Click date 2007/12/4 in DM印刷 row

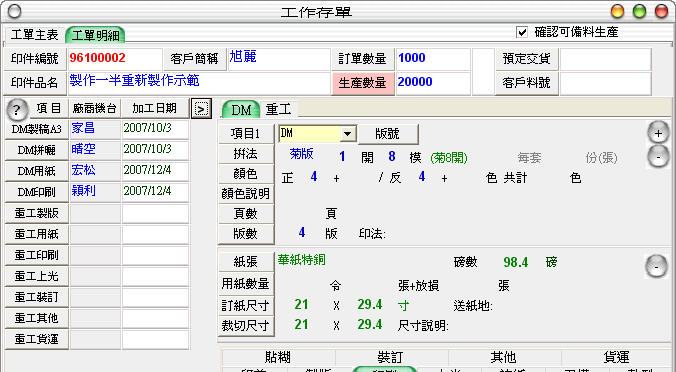[155, 192]
